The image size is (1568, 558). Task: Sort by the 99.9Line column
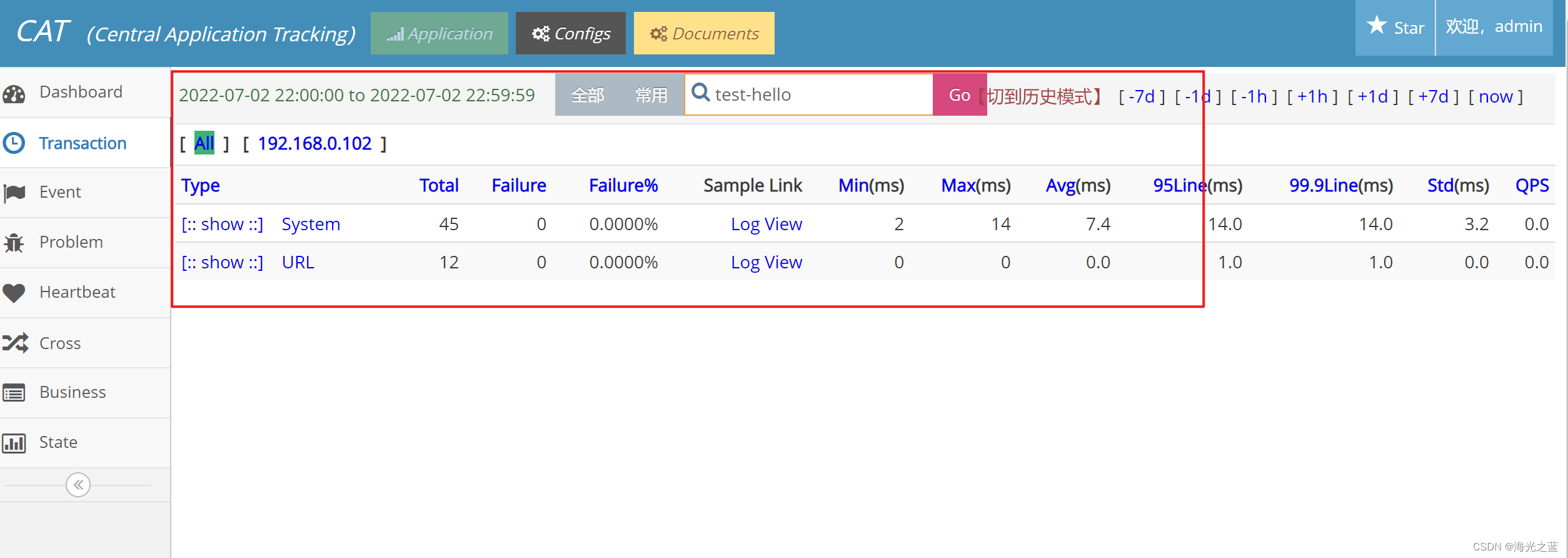1324,185
